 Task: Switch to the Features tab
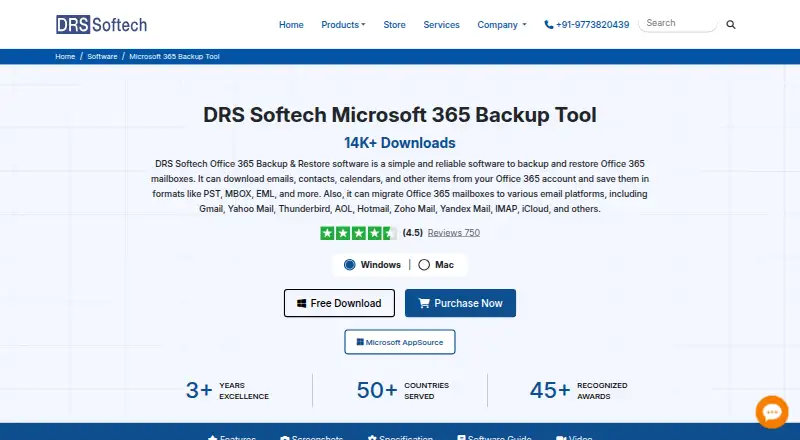click(x=232, y=437)
